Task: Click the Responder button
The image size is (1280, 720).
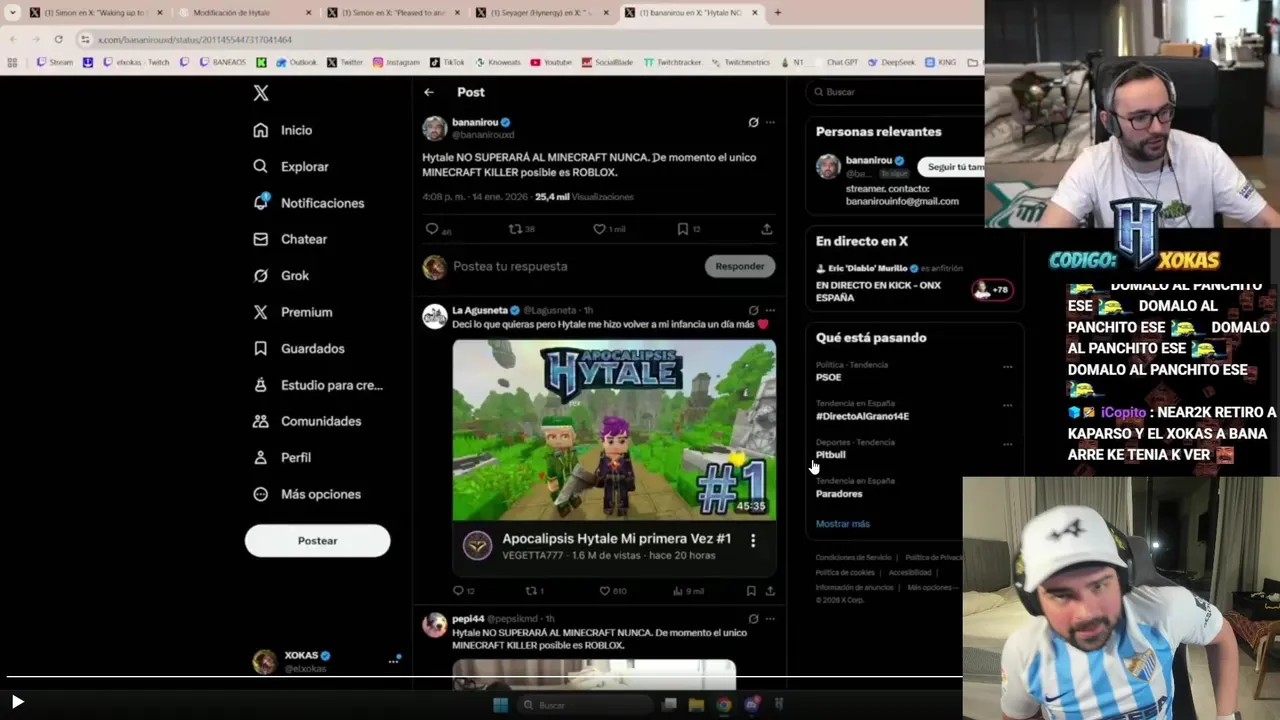Action: pyautogui.click(x=740, y=266)
